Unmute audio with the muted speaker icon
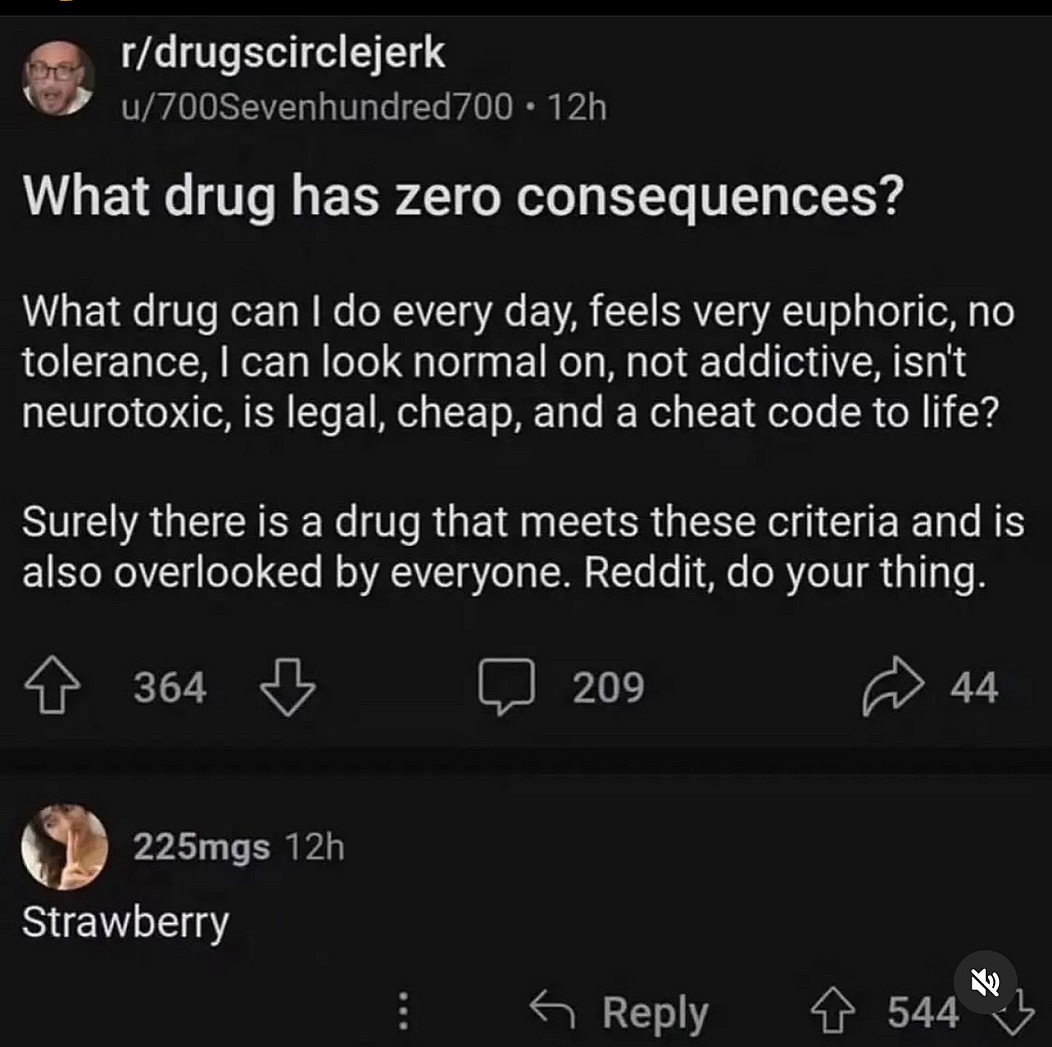The width and height of the screenshot is (1052, 1047). (985, 983)
